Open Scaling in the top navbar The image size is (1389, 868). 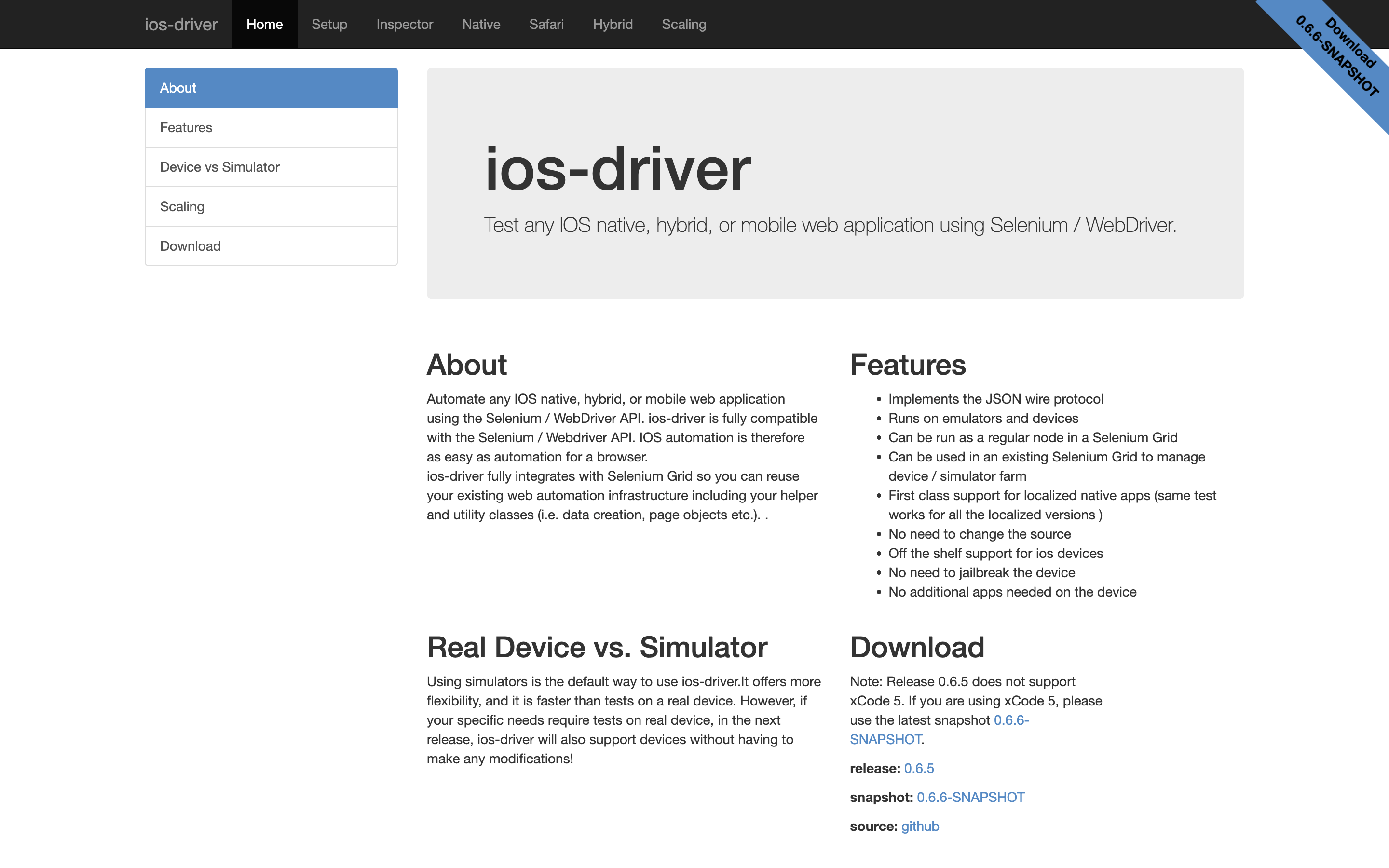(x=683, y=24)
